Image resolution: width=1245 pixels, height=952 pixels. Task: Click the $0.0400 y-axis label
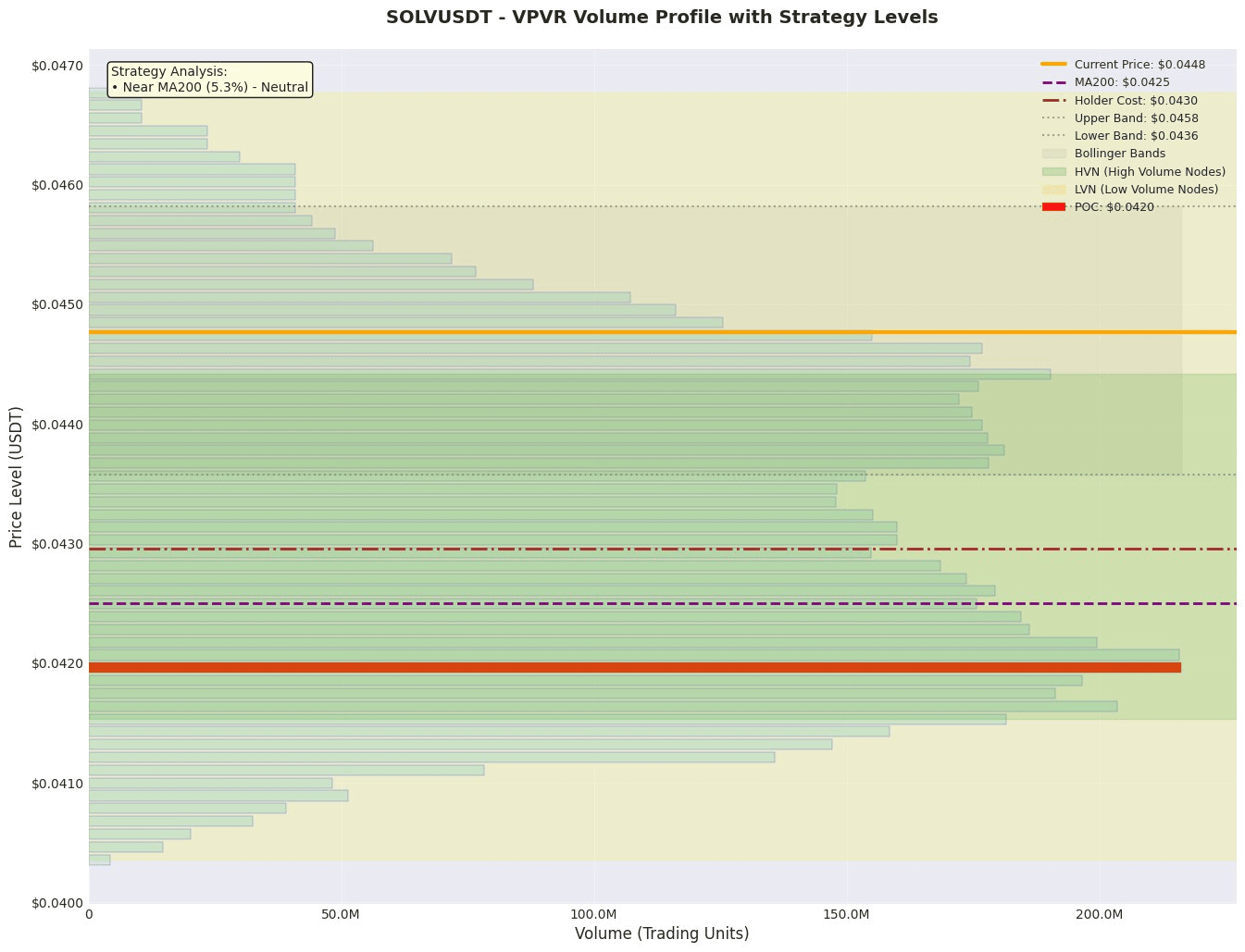[57, 903]
